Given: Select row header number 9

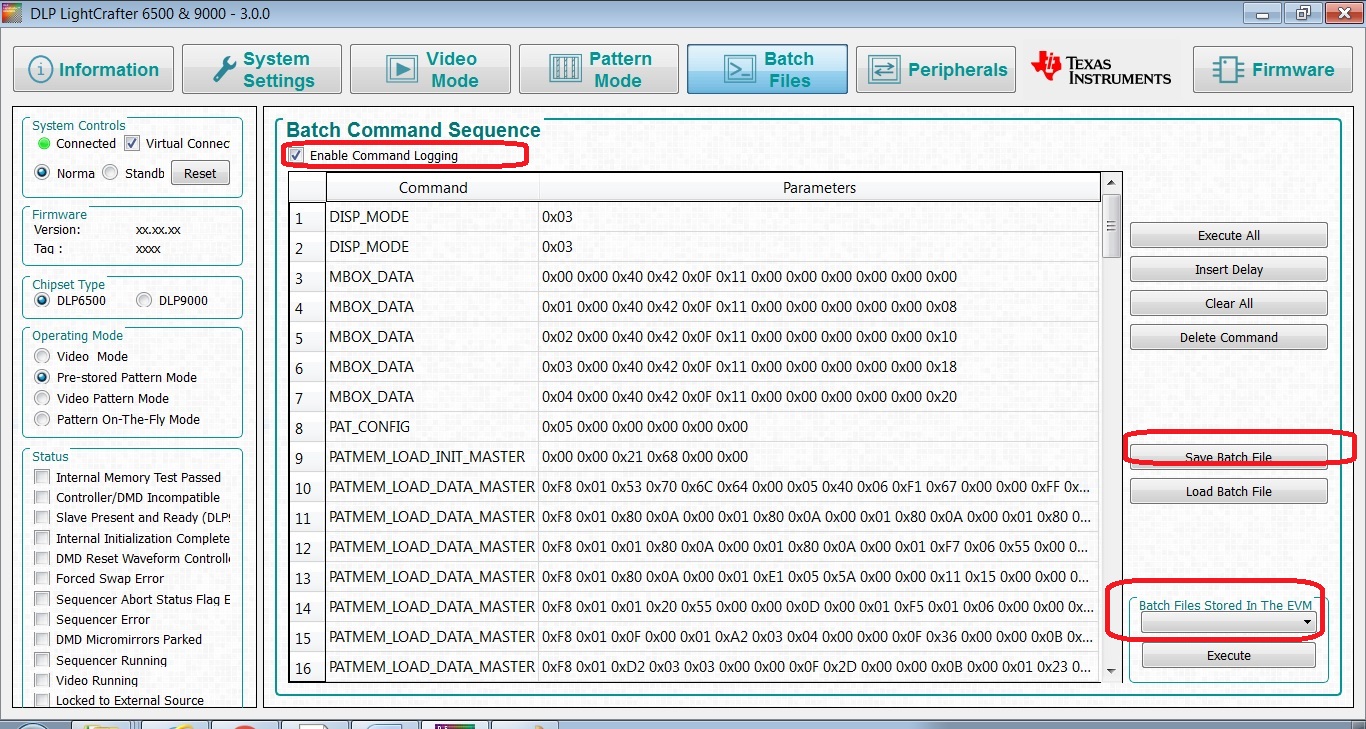Looking at the screenshot, I should tap(307, 458).
